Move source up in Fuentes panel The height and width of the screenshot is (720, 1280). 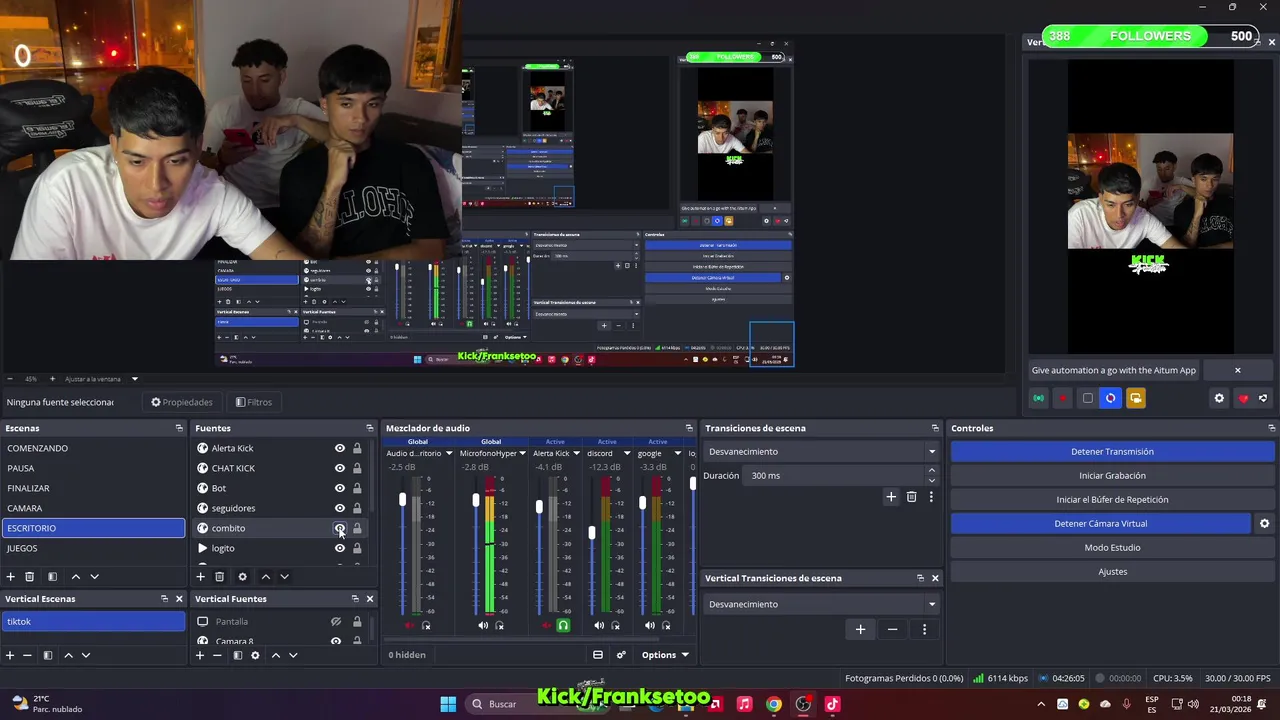click(x=265, y=577)
